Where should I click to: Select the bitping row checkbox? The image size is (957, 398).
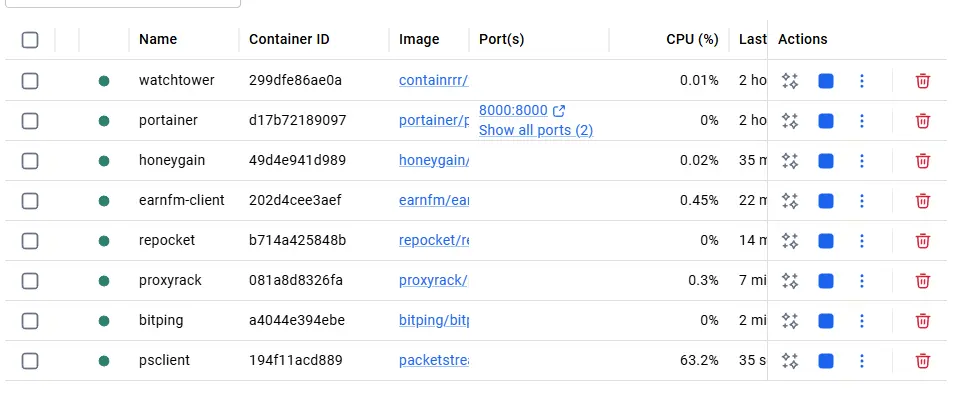point(30,320)
